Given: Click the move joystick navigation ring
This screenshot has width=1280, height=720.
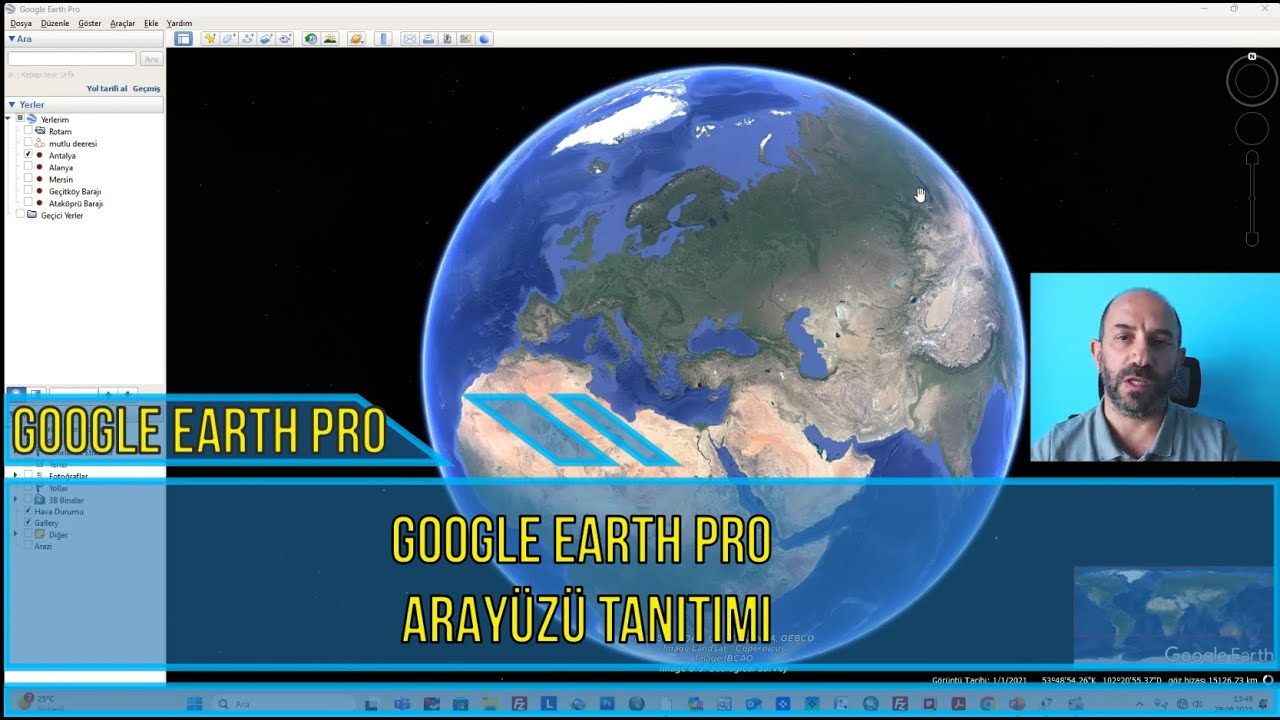Looking at the screenshot, I should (1252, 128).
